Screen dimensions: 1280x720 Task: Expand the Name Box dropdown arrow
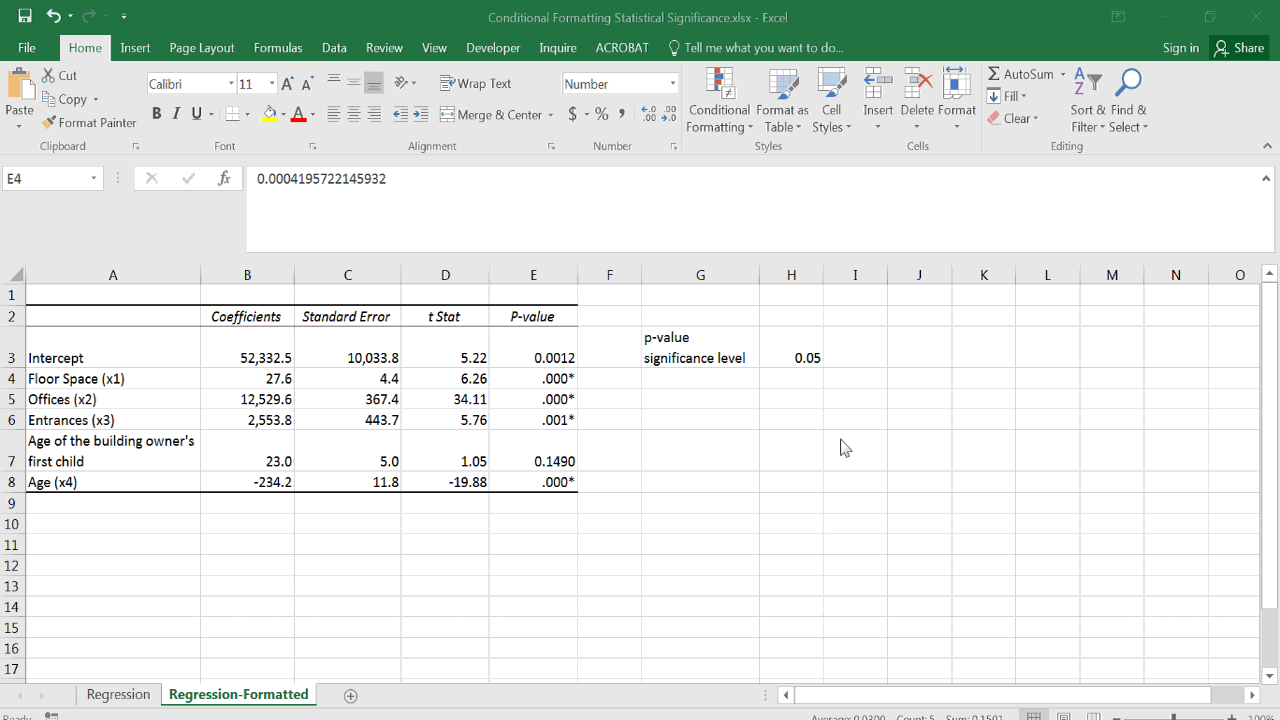point(94,179)
